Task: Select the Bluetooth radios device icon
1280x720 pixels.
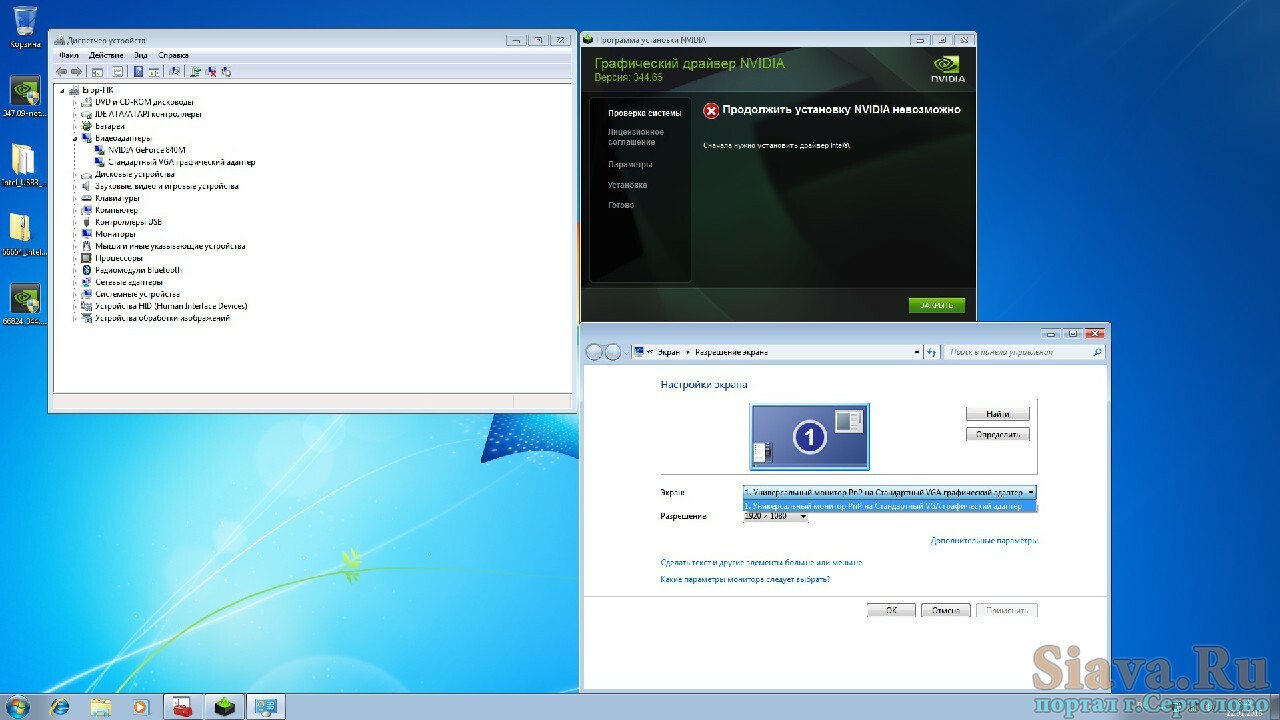Action: click(87, 270)
